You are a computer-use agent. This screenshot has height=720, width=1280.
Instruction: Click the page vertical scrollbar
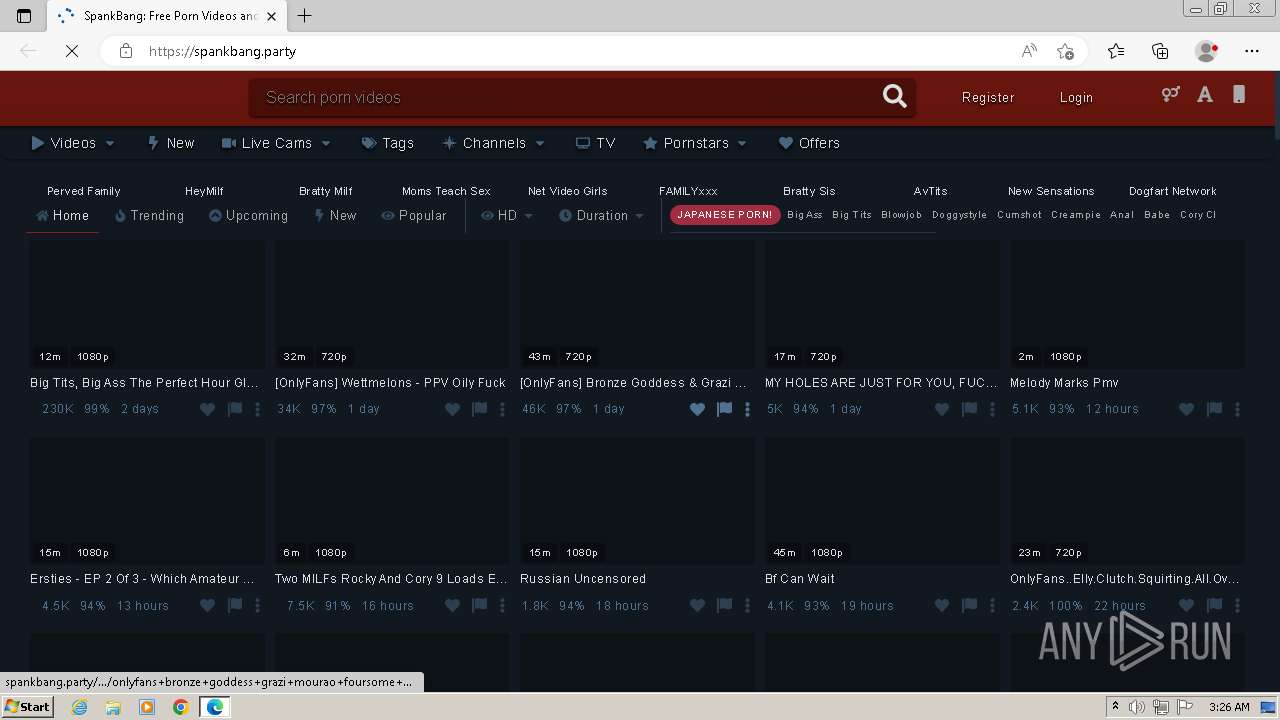click(1275, 380)
